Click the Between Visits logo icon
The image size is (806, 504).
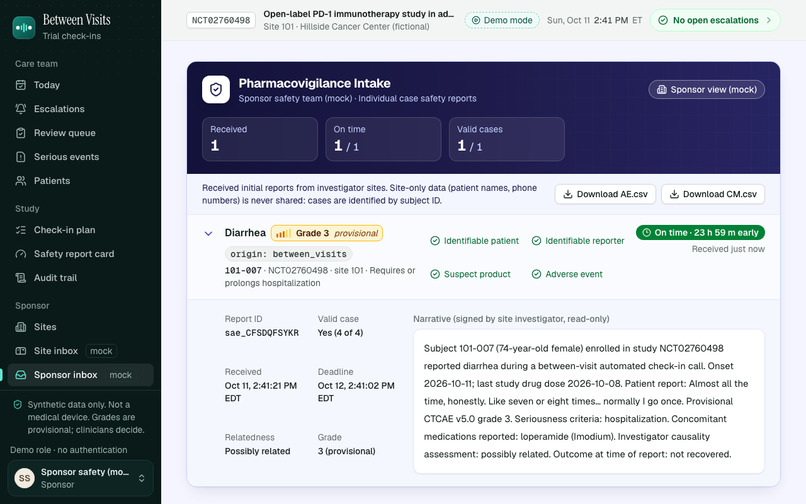(24, 27)
